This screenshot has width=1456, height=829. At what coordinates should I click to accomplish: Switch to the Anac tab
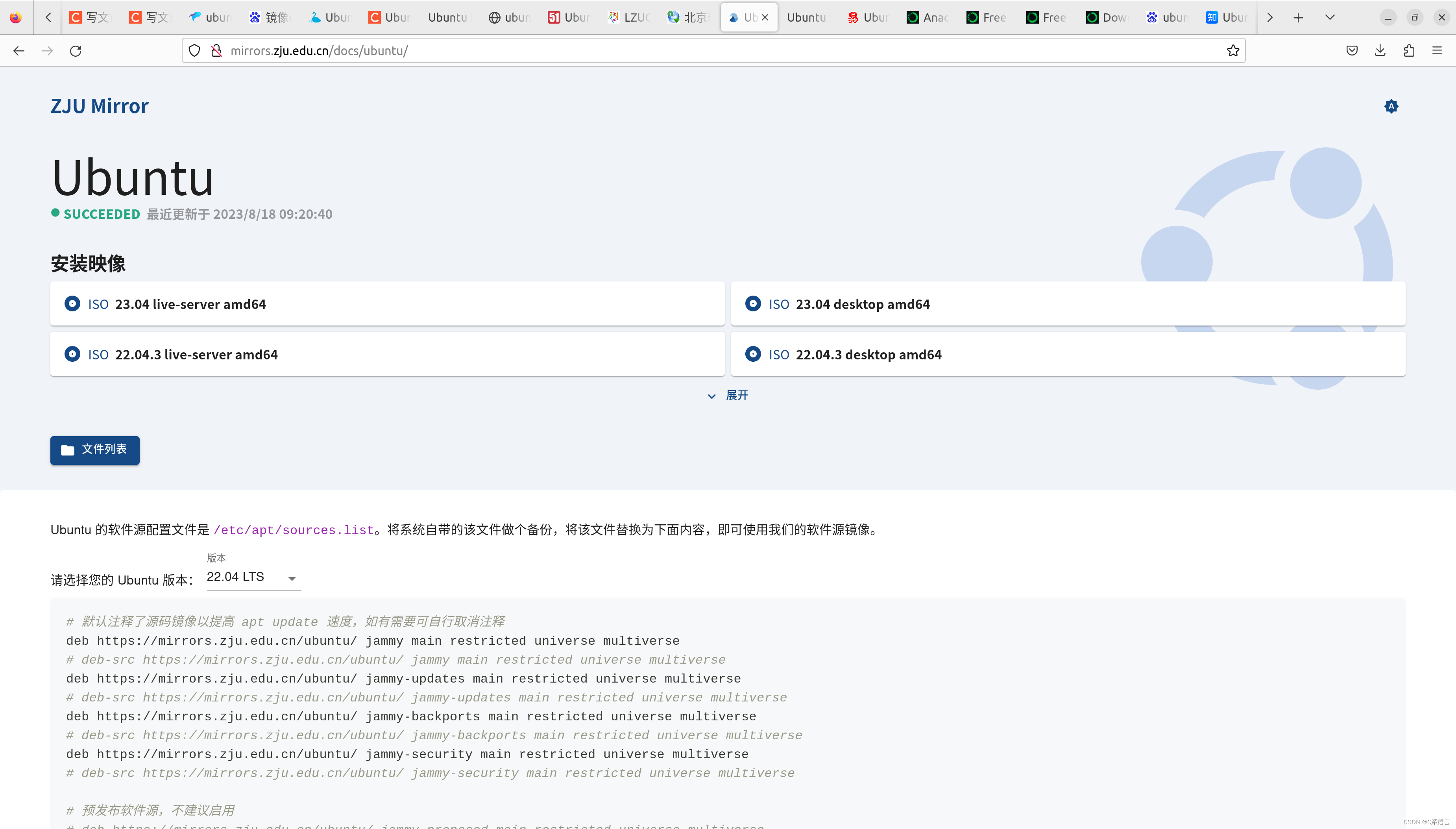[x=928, y=18]
